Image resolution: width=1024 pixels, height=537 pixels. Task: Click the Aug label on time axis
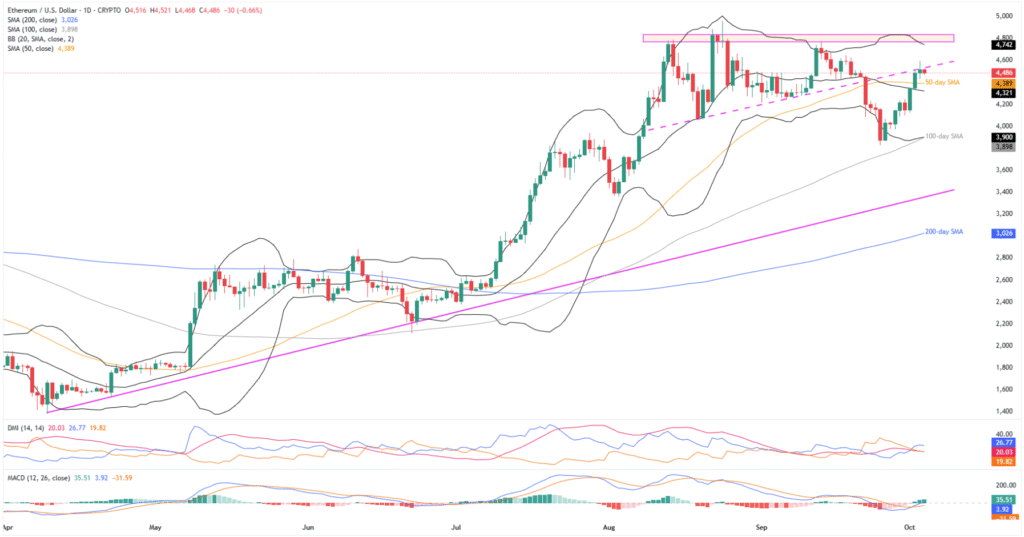click(x=608, y=525)
